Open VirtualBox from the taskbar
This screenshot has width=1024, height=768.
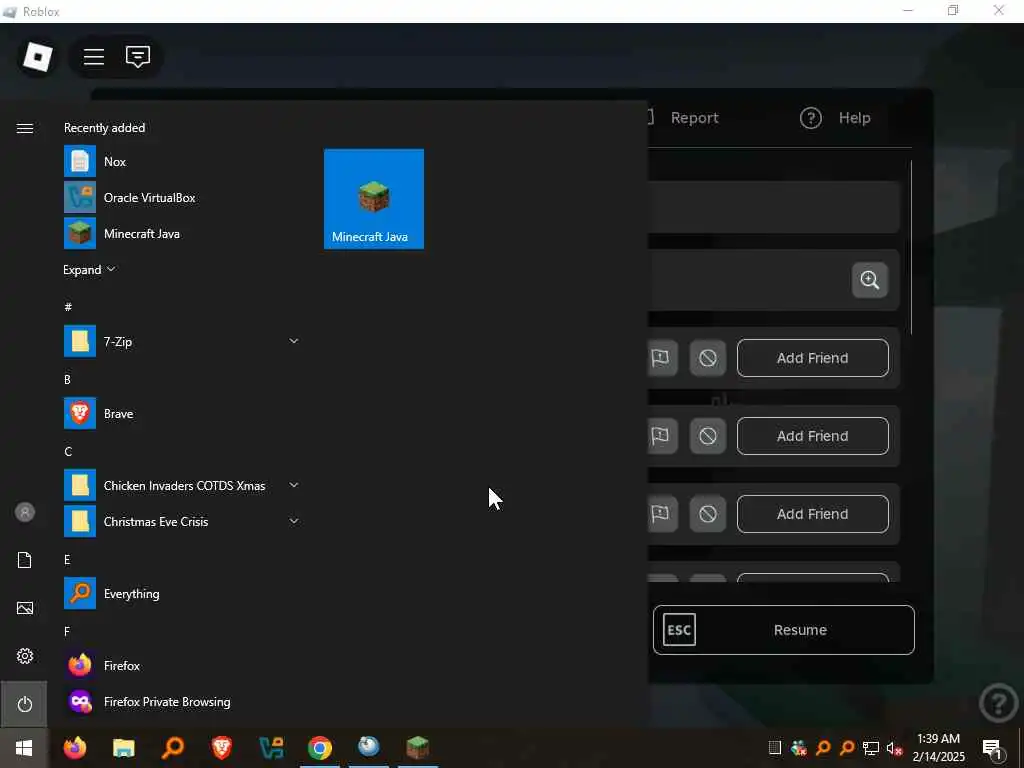point(270,748)
